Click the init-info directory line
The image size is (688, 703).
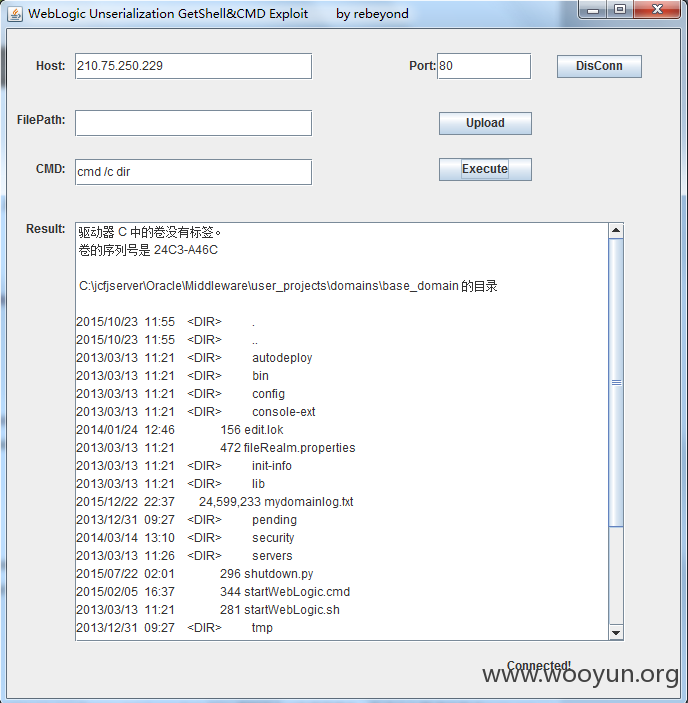point(184,466)
